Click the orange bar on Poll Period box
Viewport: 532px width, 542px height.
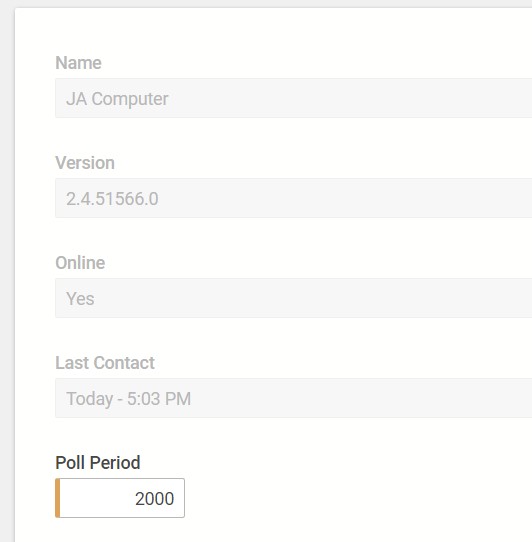click(57, 498)
